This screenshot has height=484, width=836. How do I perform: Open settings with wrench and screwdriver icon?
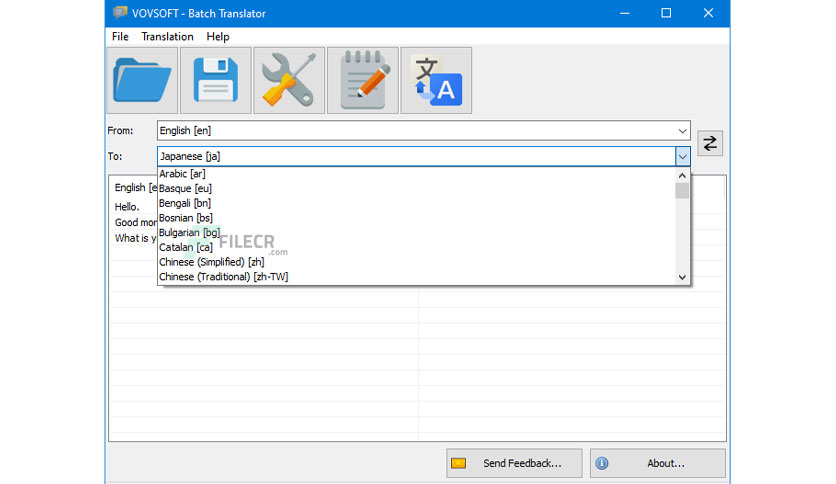[x=289, y=80]
